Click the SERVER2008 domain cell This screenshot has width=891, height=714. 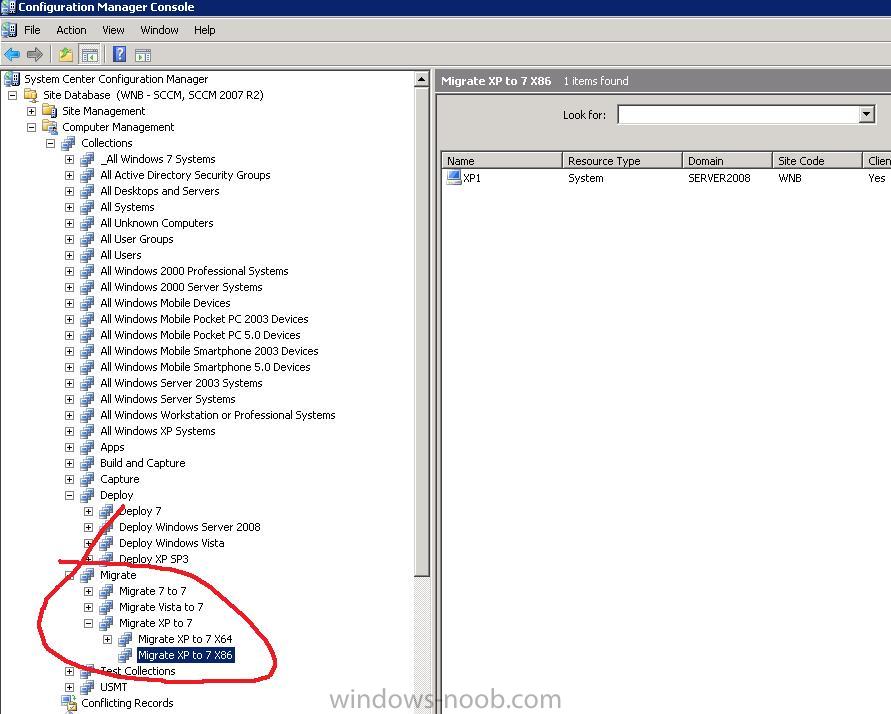tap(719, 178)
